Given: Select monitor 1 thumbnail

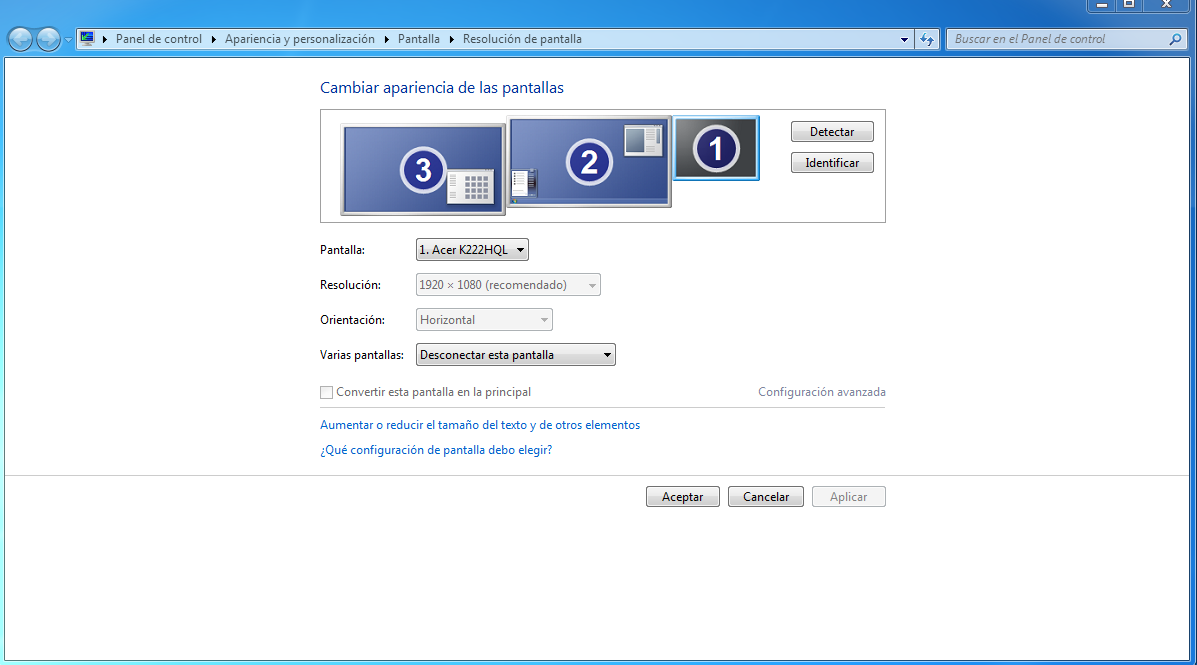Looking at the screenshot, I should [716, 148].
